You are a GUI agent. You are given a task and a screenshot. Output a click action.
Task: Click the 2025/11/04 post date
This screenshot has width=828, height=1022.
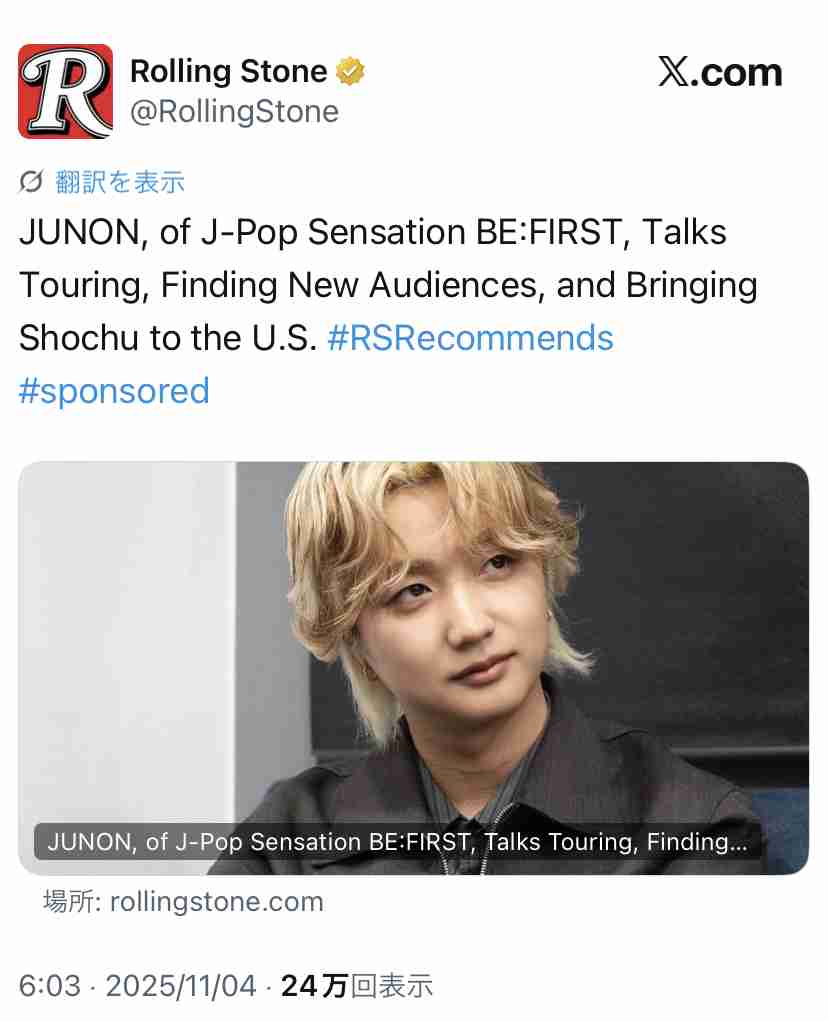point(181,986)
